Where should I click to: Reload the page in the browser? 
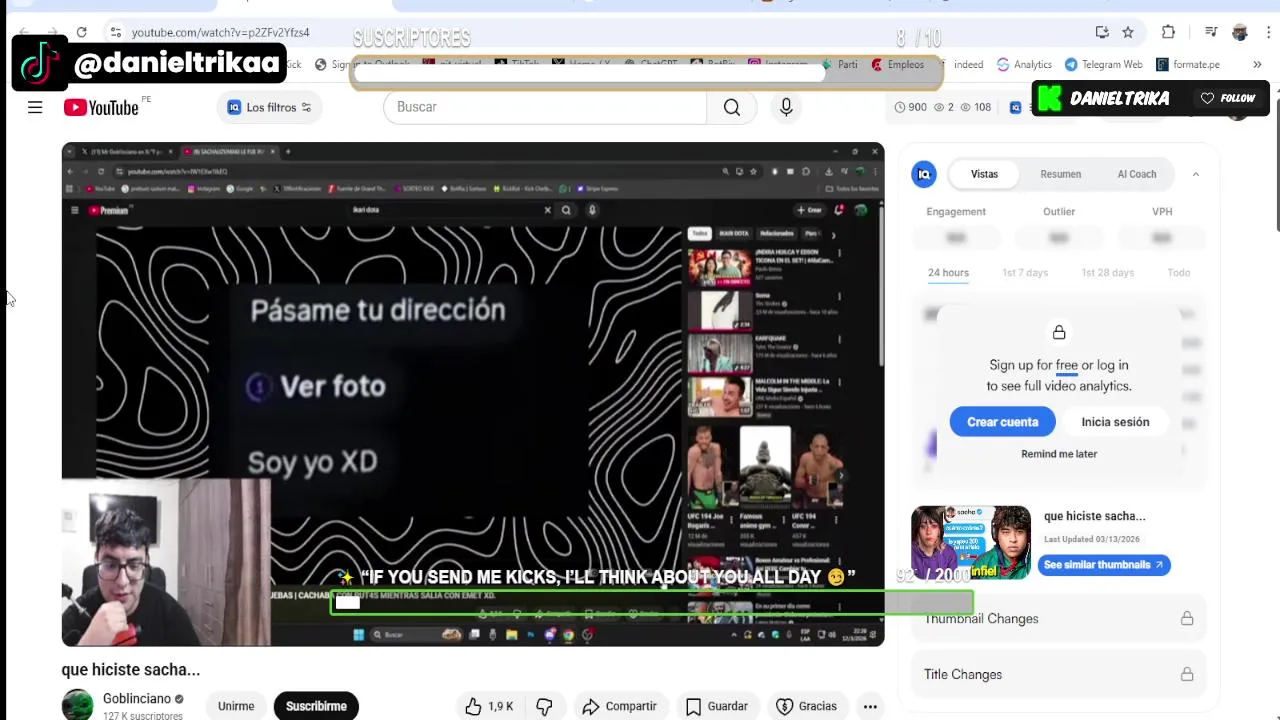pyautogui.click(x=82, y=32)
